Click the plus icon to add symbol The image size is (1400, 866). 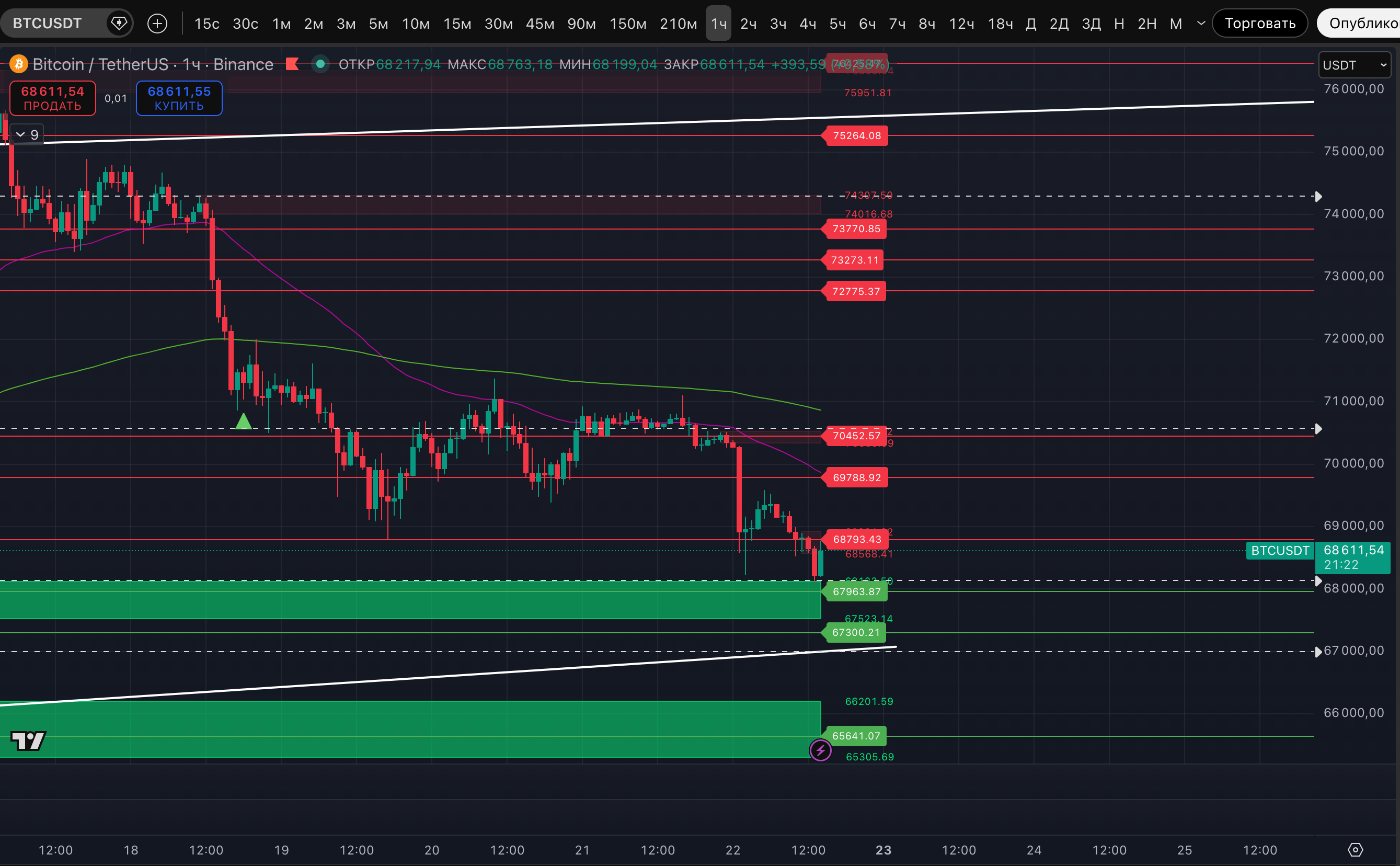coord(157,24)
